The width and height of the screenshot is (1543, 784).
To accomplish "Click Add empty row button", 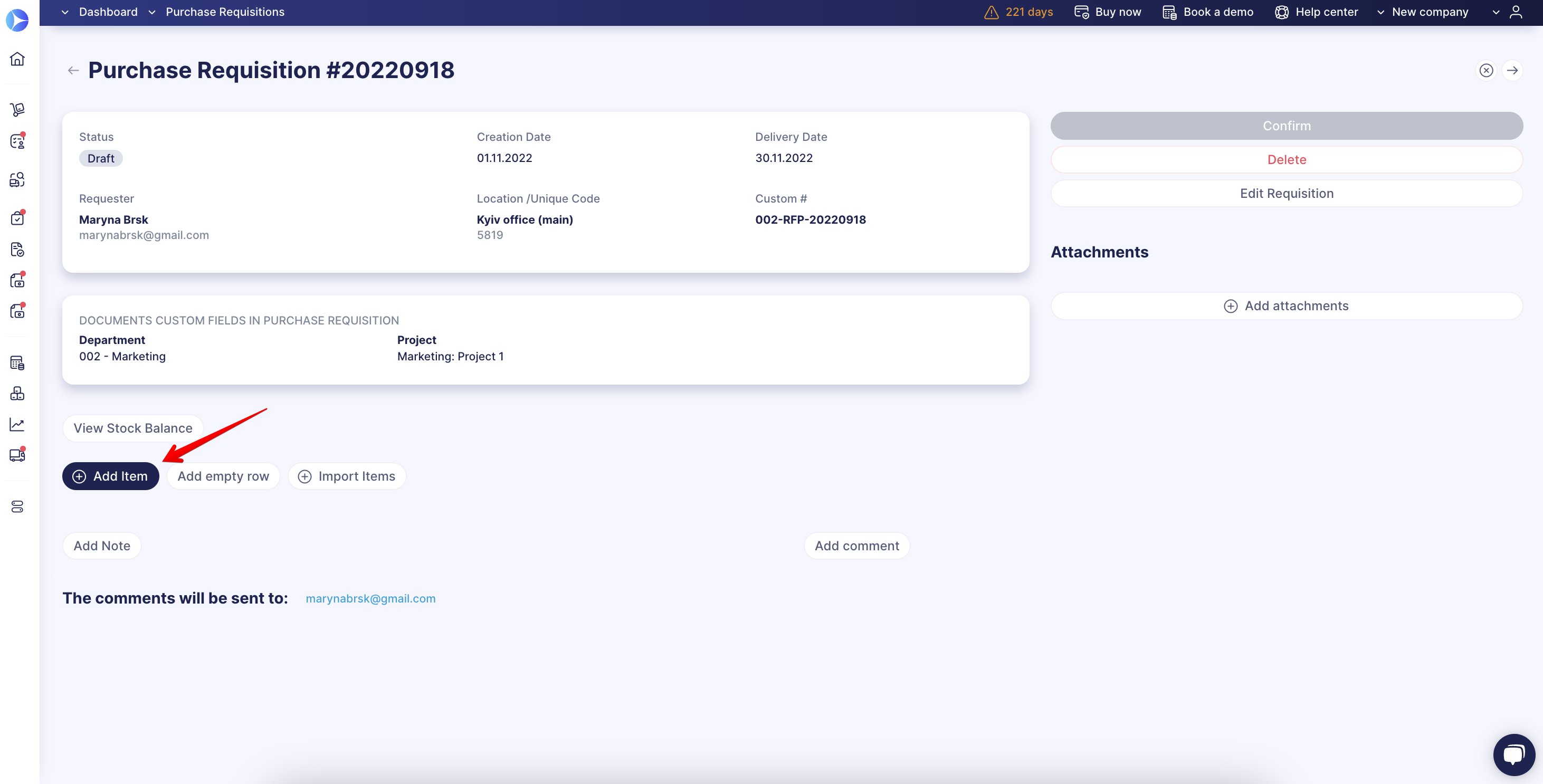I will (x=223, y=477).
